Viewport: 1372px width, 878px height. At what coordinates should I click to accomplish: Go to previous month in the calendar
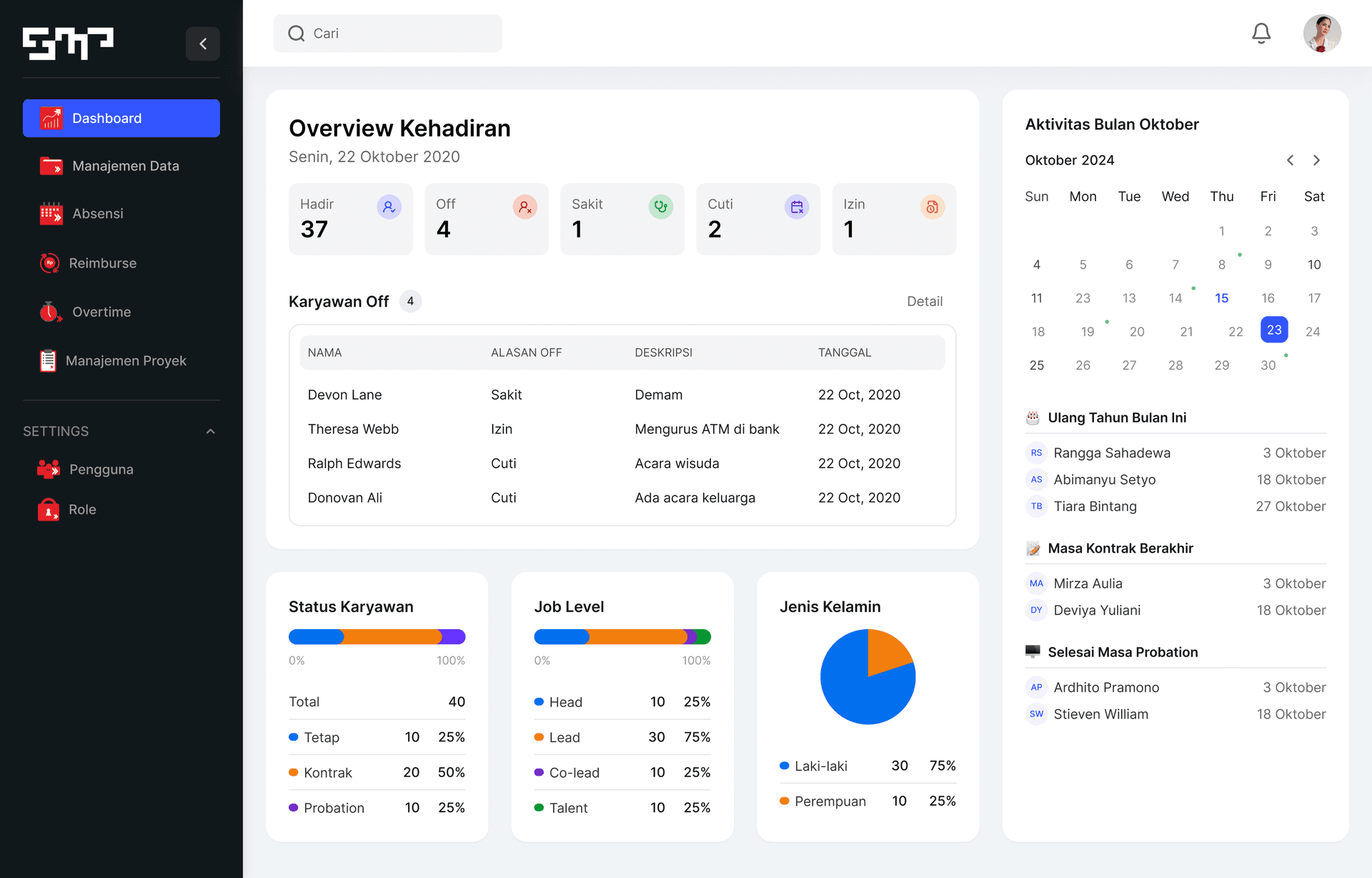tap(1290, 160)
